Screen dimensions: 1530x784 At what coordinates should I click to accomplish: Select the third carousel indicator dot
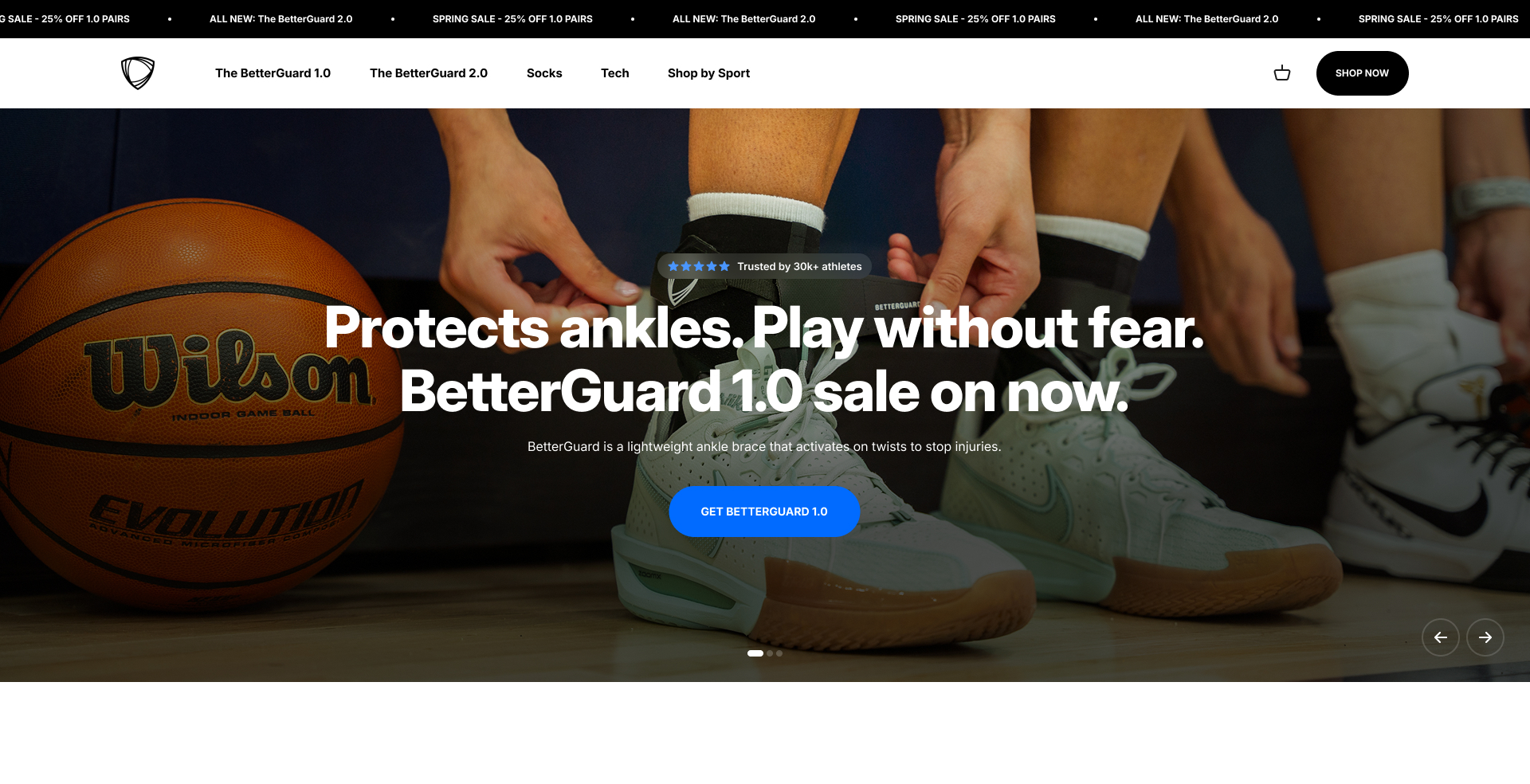779,653
